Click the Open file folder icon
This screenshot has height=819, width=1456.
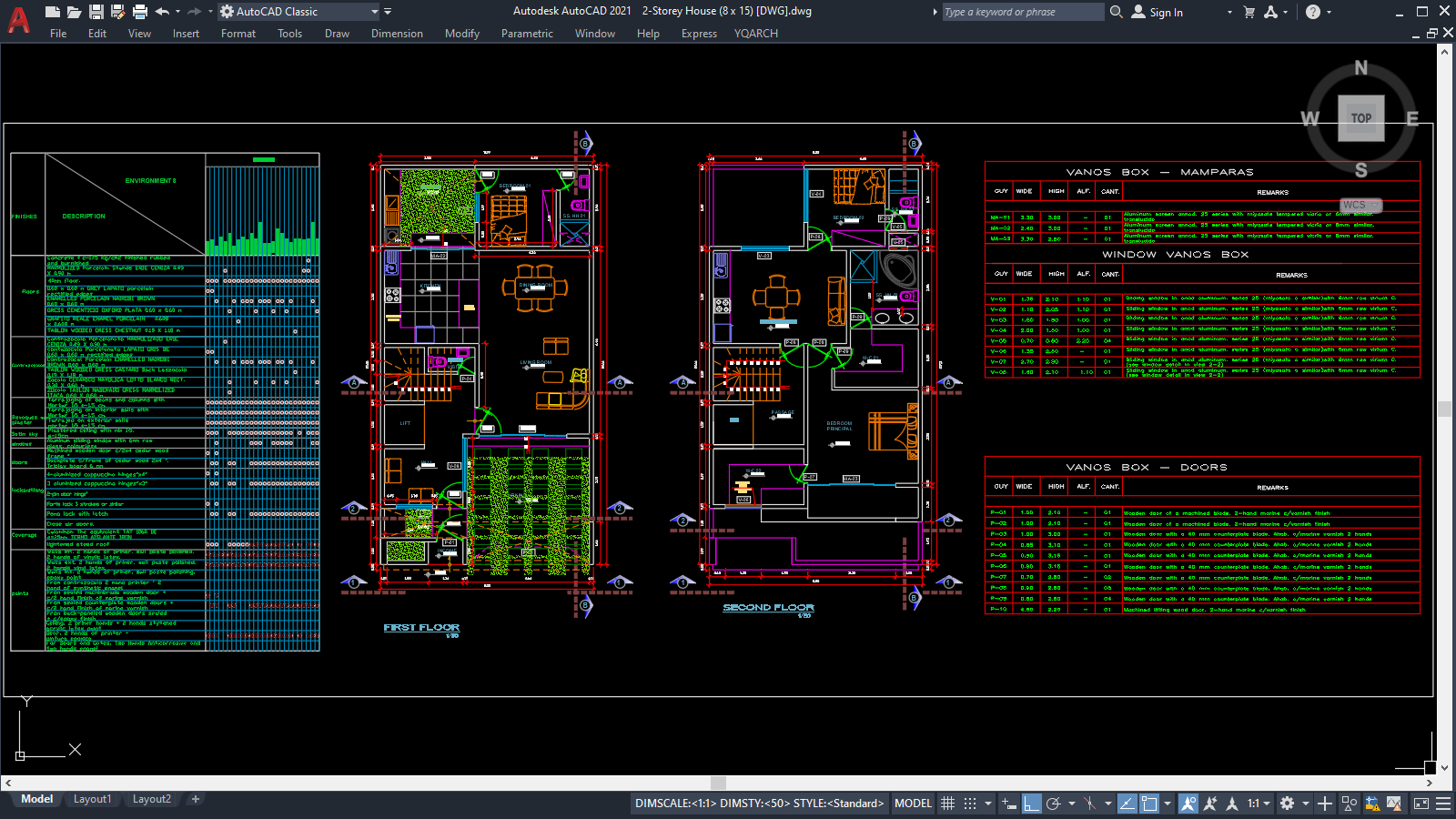tap(74, 12)
